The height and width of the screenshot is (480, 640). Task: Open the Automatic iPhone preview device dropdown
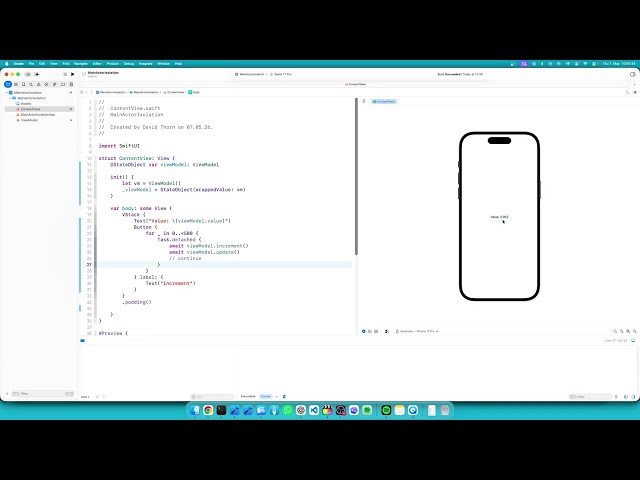click(x=417, y=331)
